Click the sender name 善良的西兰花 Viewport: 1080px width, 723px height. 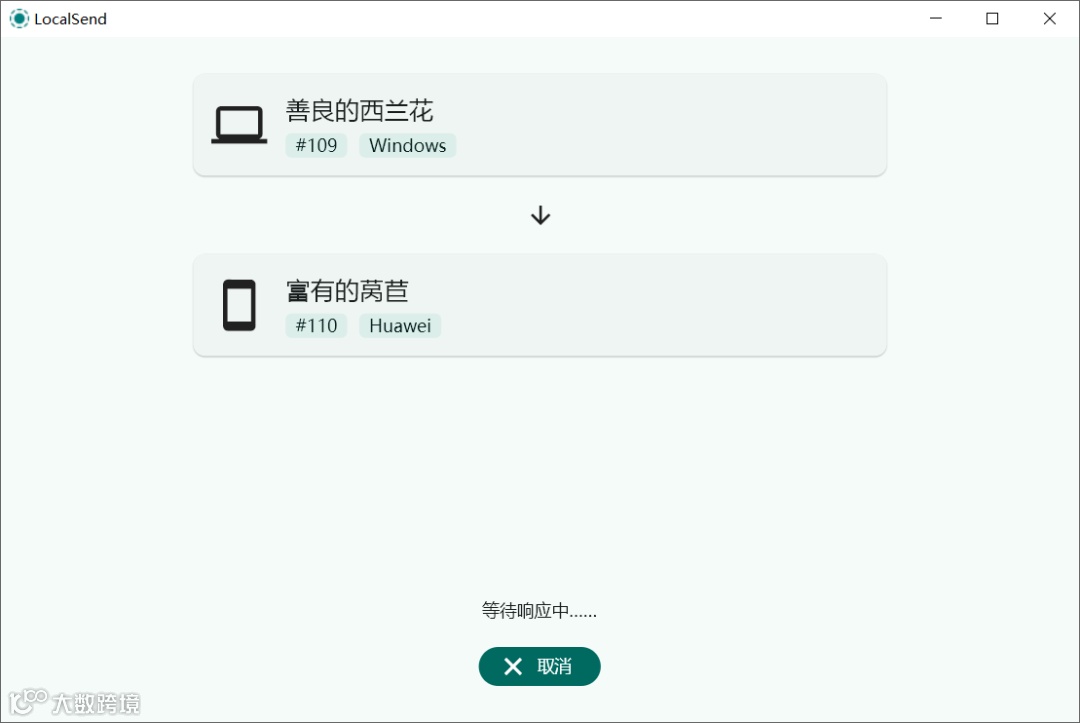point(360,111)
